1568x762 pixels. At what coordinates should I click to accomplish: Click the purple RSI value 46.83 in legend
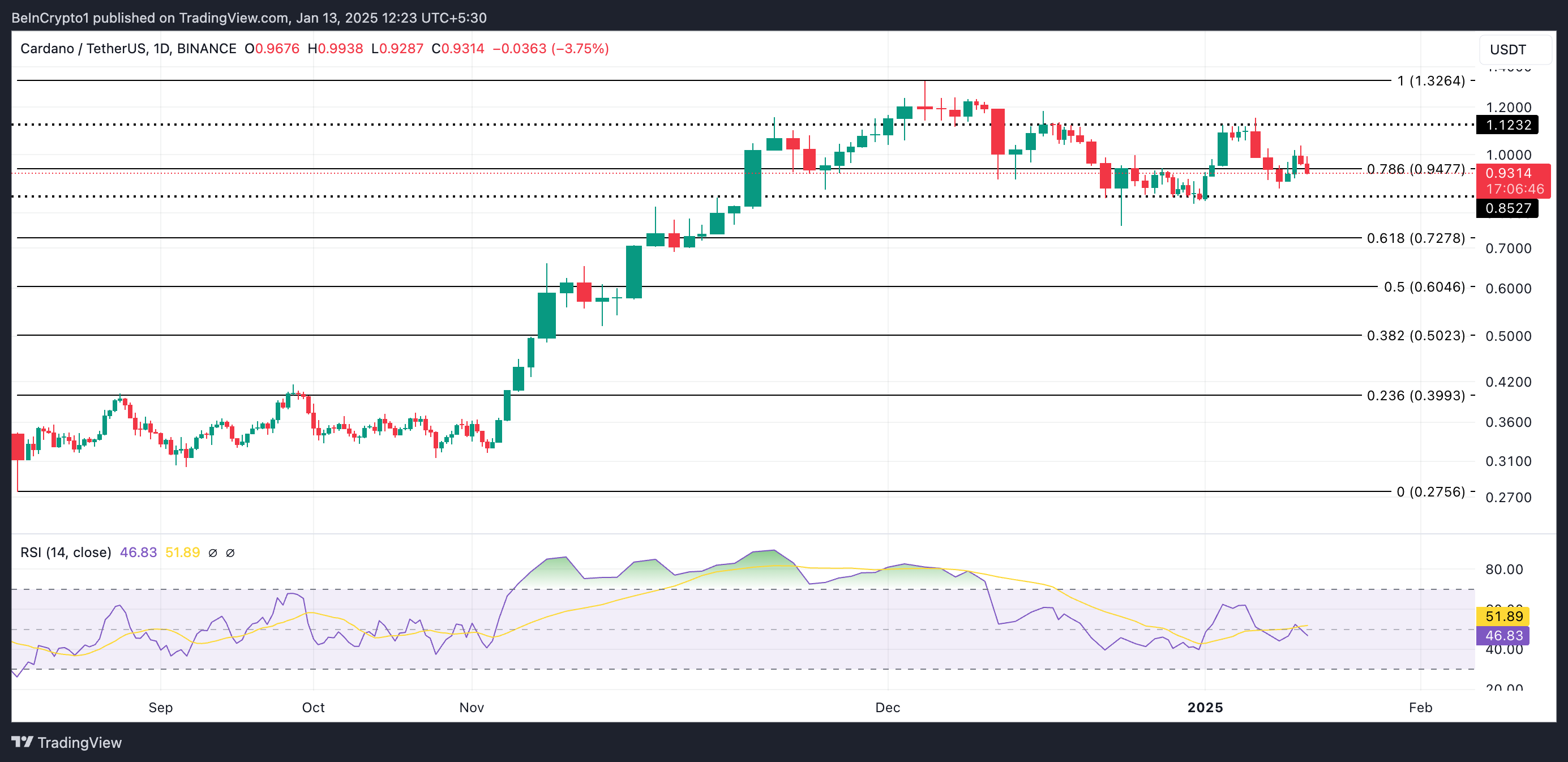coord(138,553)
